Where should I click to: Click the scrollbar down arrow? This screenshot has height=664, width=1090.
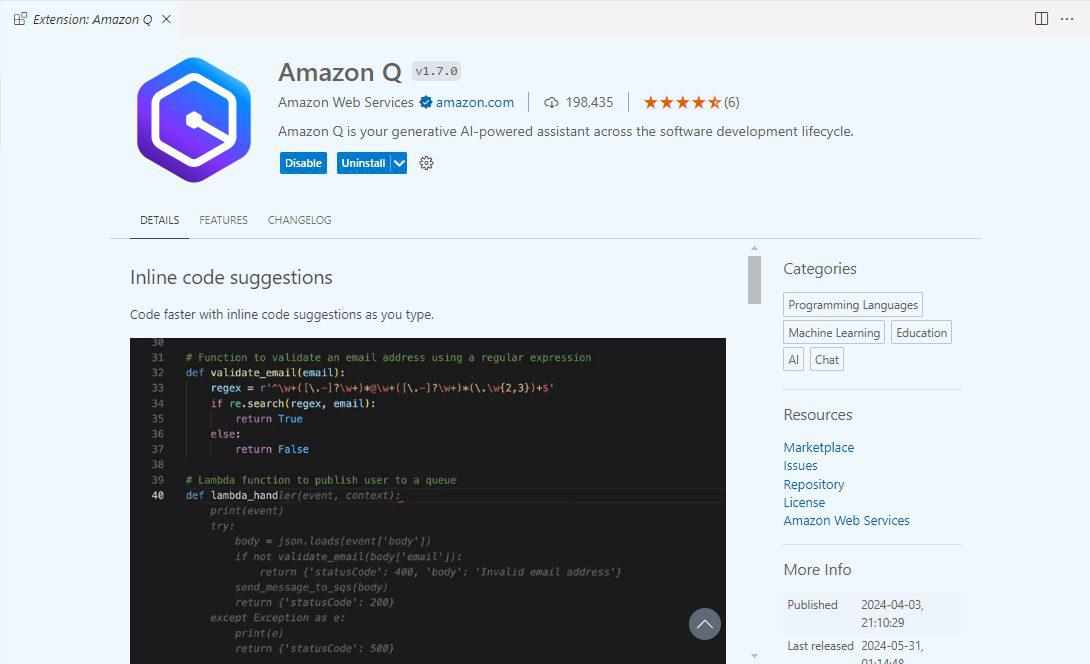pos(754,656)
